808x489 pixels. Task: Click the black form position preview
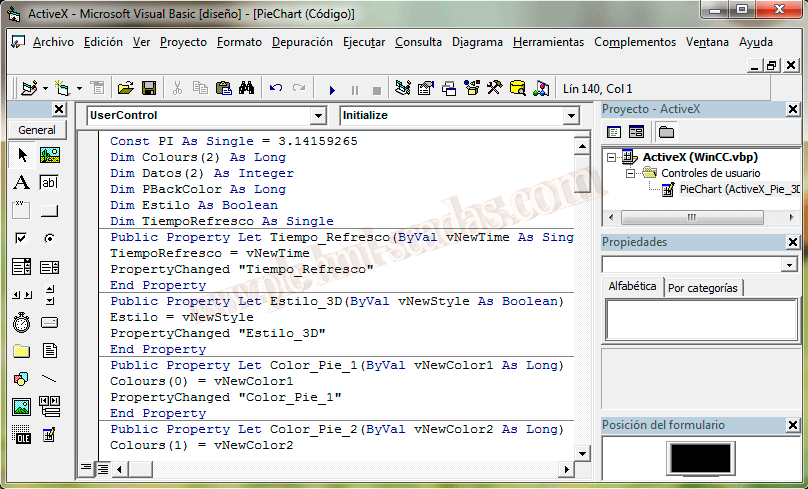click(x=699, y=459)
